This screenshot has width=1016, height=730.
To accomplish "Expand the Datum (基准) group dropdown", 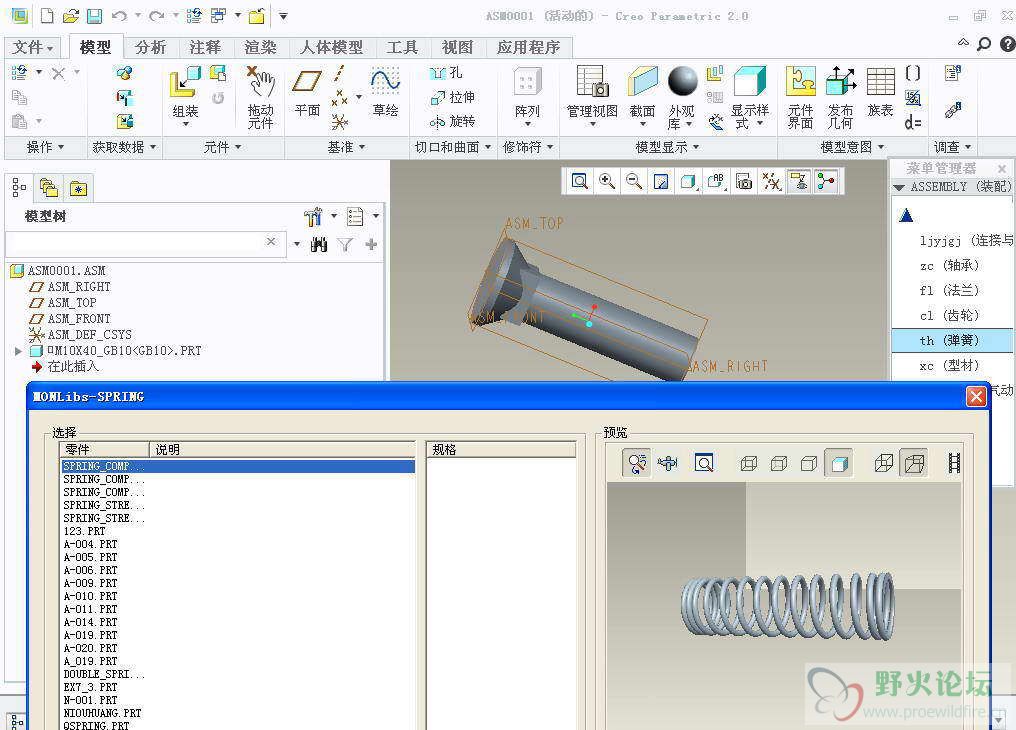I will [x=346, y=148].
